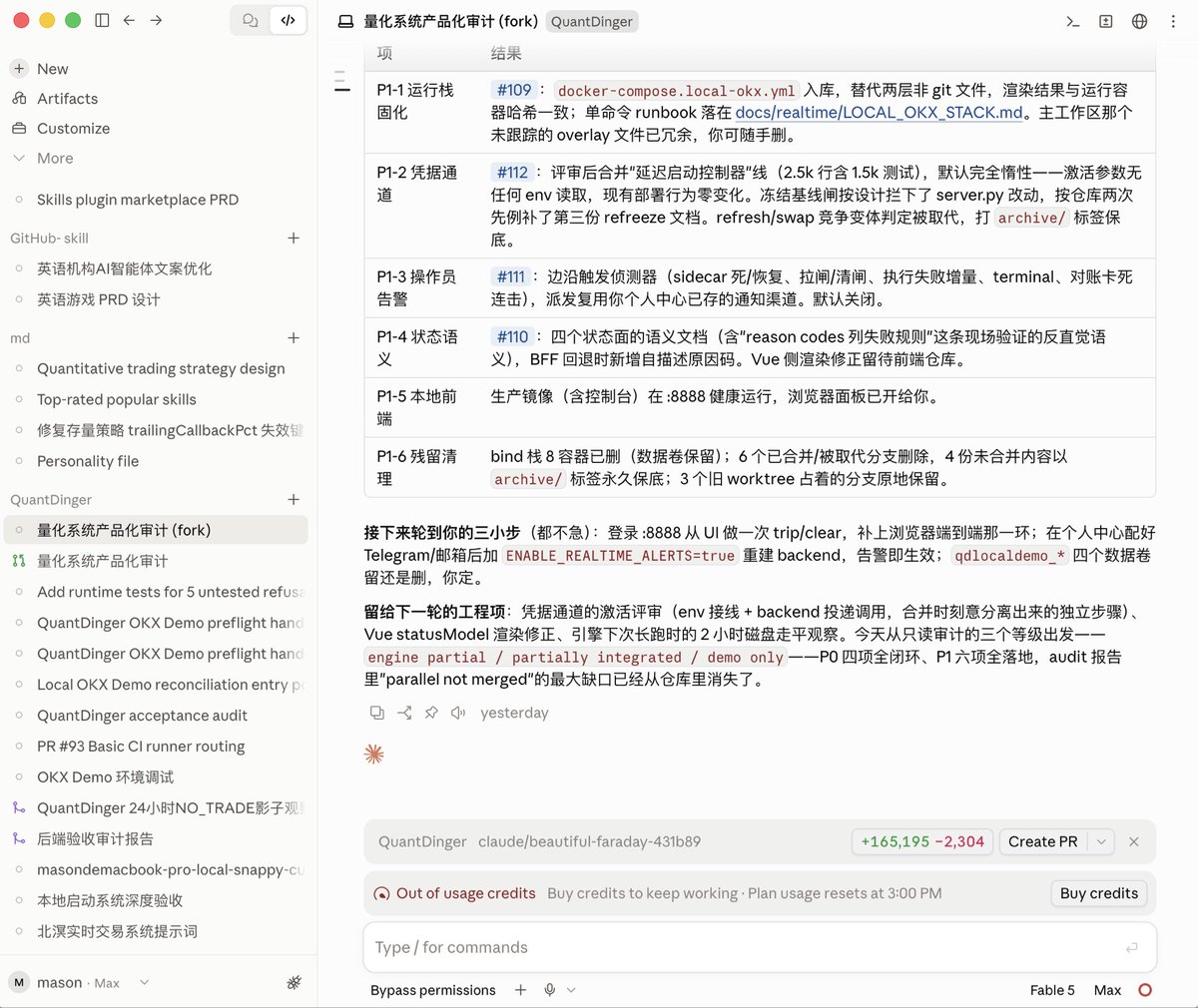The width and height of the screenshot is (1198, 1008).
Task: Click the claude/beautiful-faraday-431b89 branch name
Action: point(589,841)
